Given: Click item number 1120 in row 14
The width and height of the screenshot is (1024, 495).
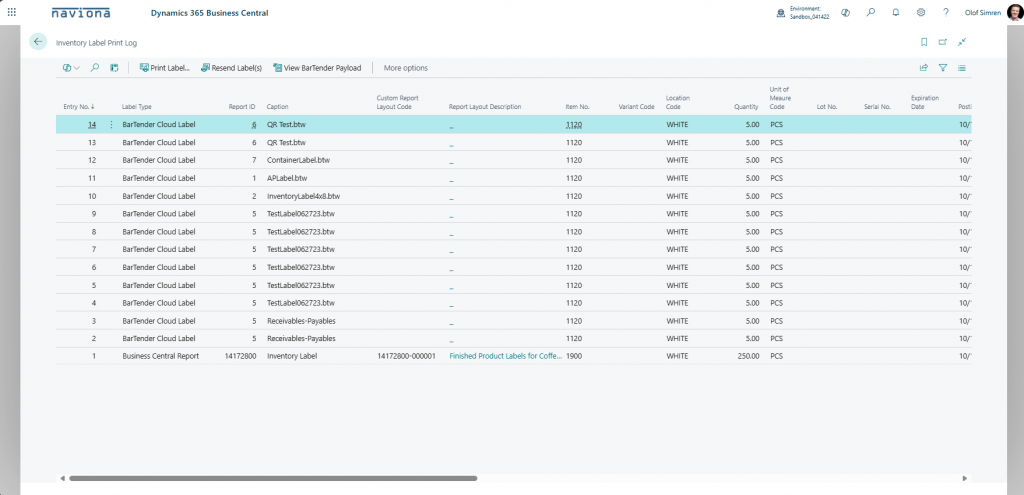Looking at the screenshot, I should tap(573, 124).
